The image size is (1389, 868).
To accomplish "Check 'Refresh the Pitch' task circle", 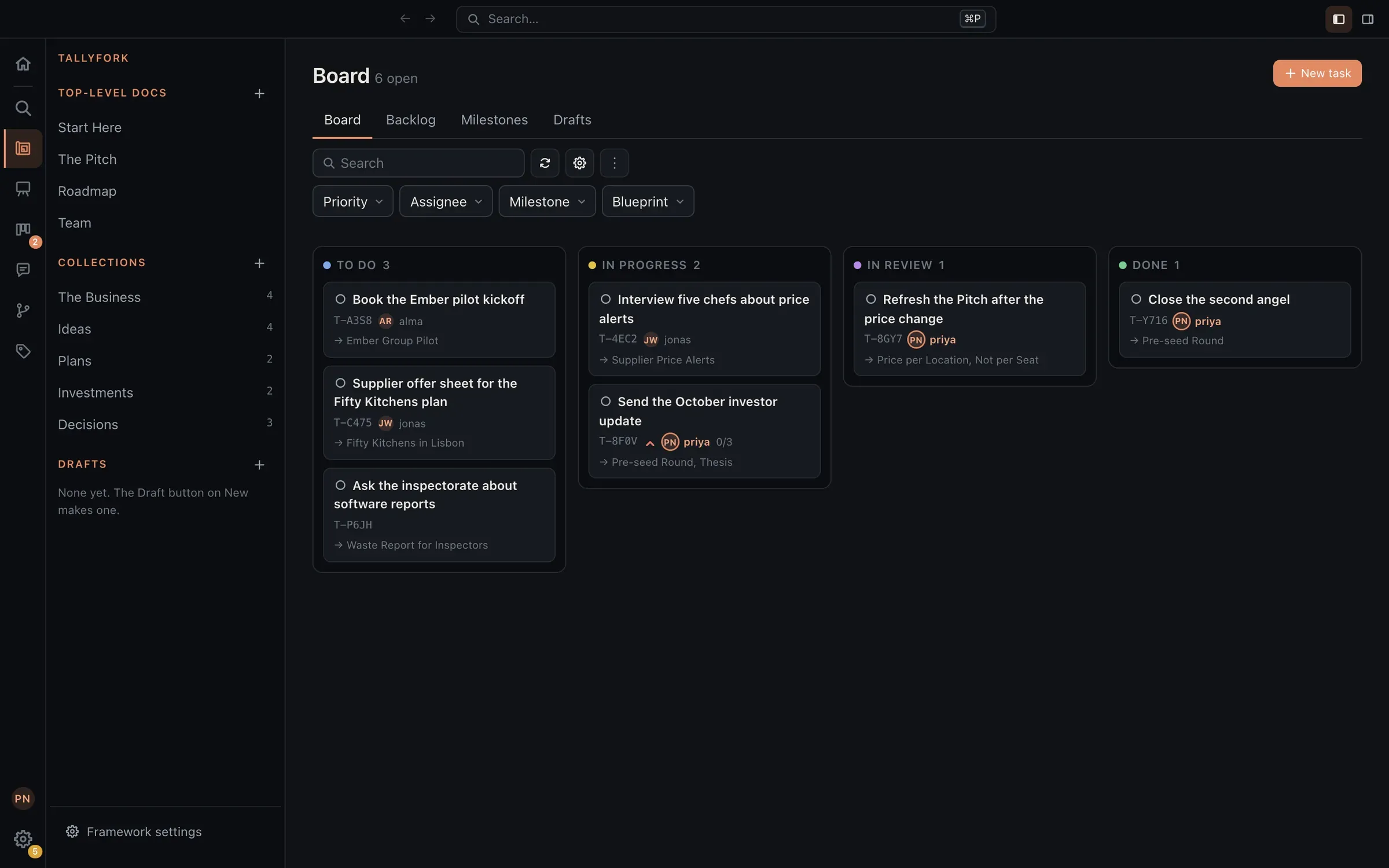I will pos(870,299).
